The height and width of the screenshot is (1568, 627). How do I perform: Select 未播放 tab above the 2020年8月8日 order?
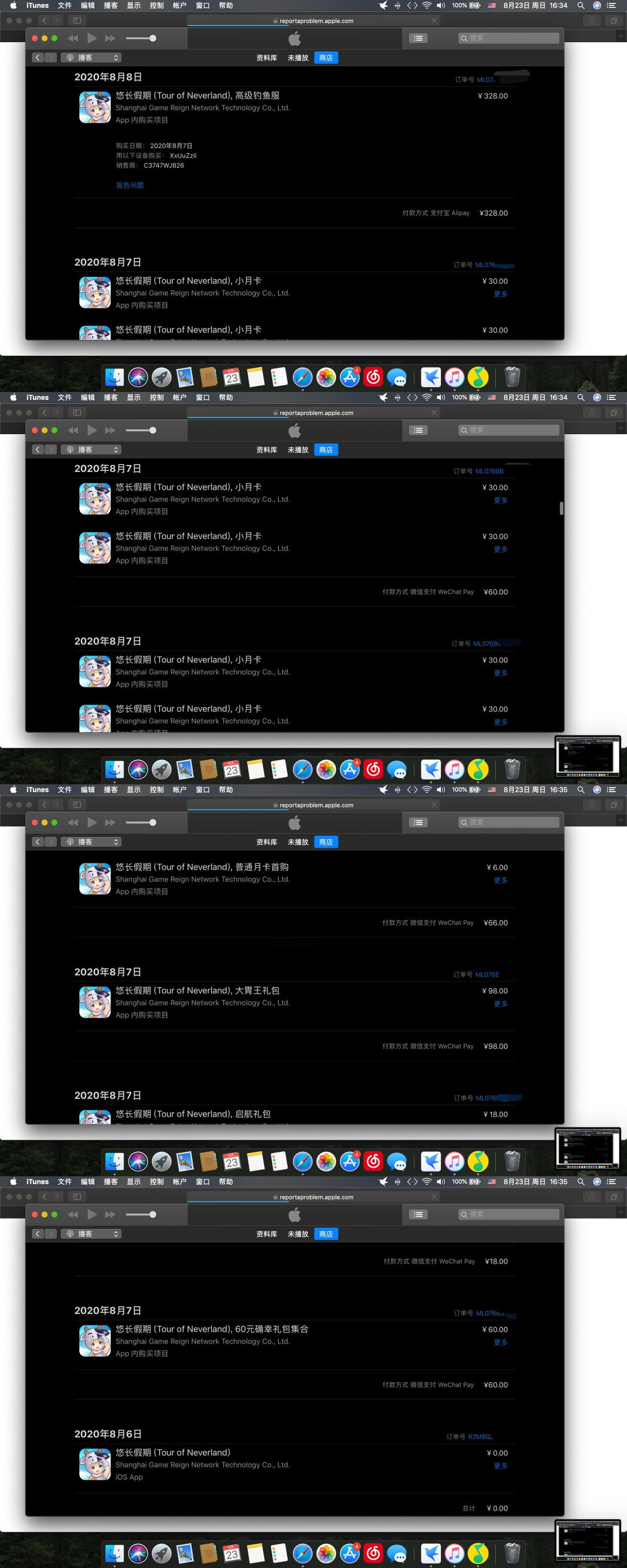pyautogui.click(x=298, y=58)
